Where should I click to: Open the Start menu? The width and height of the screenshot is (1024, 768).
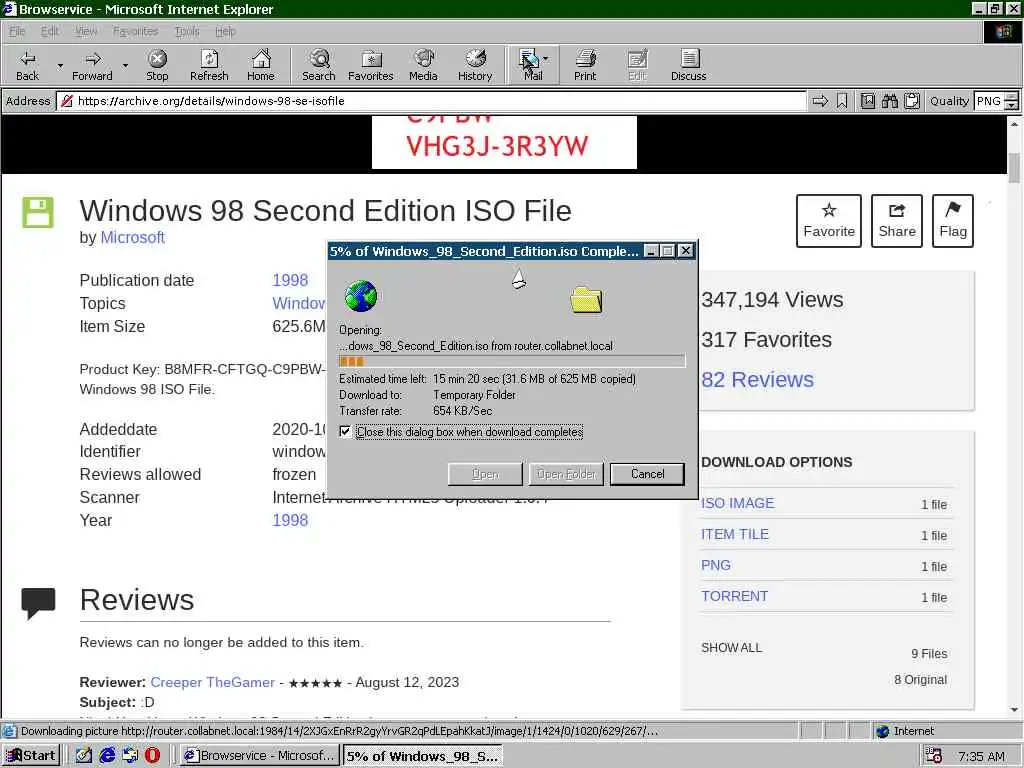31,756
